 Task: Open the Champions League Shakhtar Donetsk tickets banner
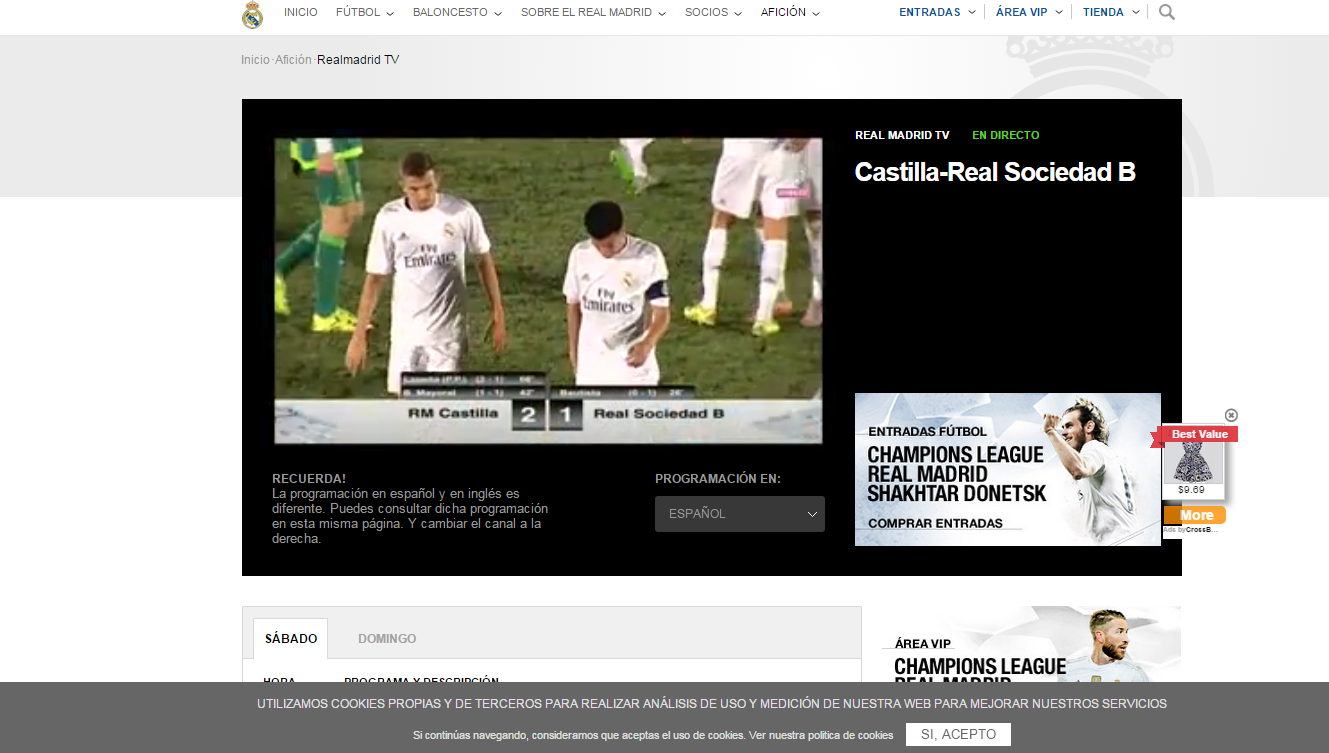pyautogui.click(x=1008, y=469)
